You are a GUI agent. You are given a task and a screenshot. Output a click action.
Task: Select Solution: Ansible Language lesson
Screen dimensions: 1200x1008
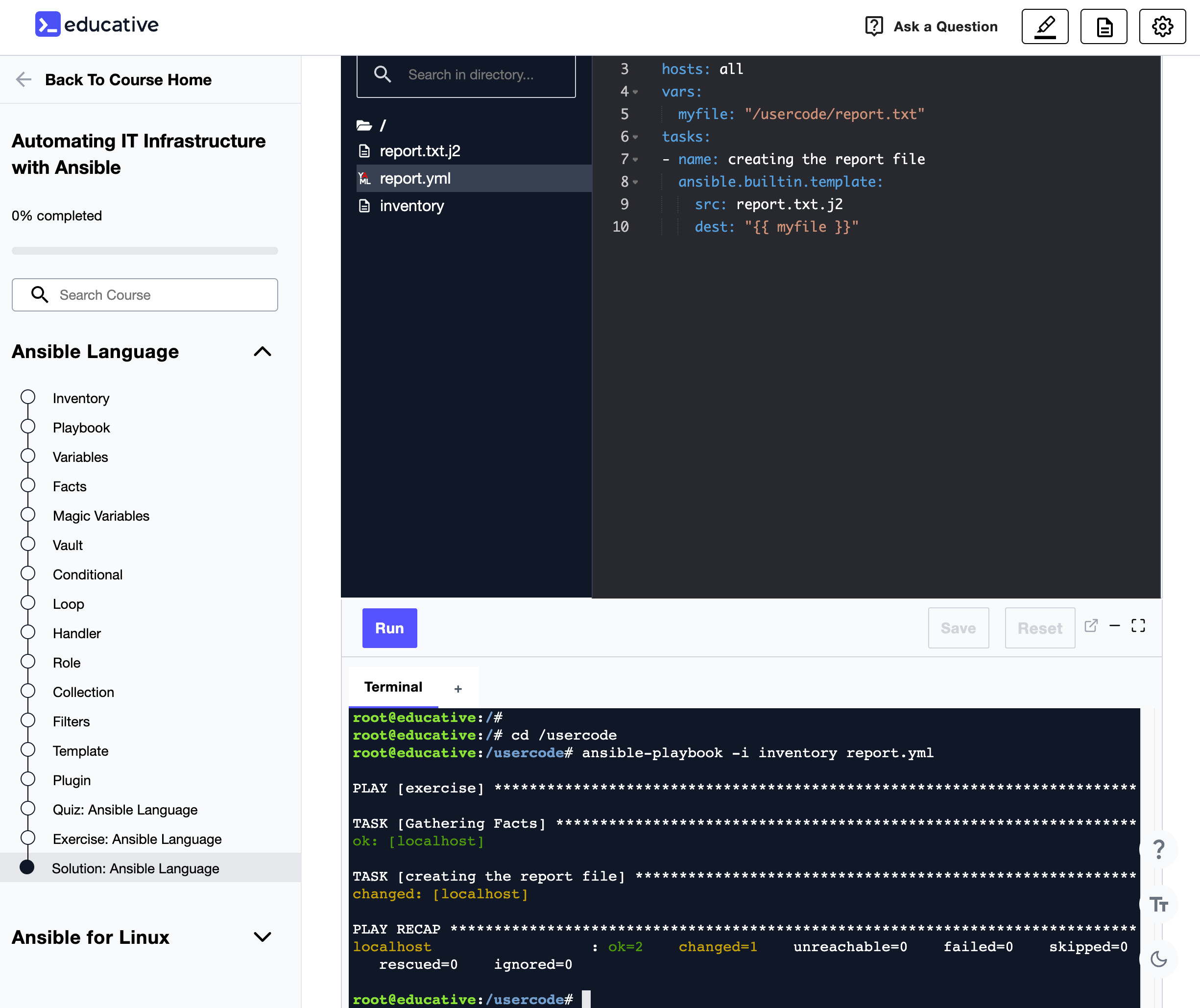[x=150, y=868]
